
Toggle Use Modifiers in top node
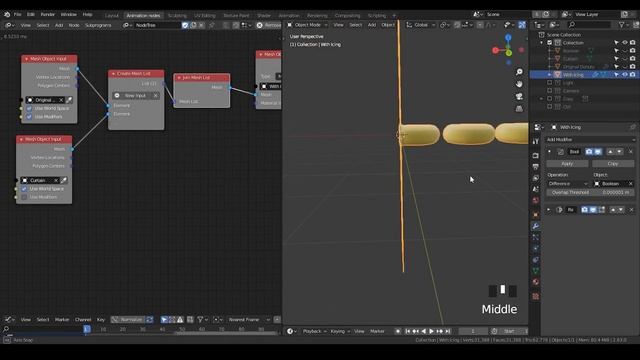tap(29, 117)
